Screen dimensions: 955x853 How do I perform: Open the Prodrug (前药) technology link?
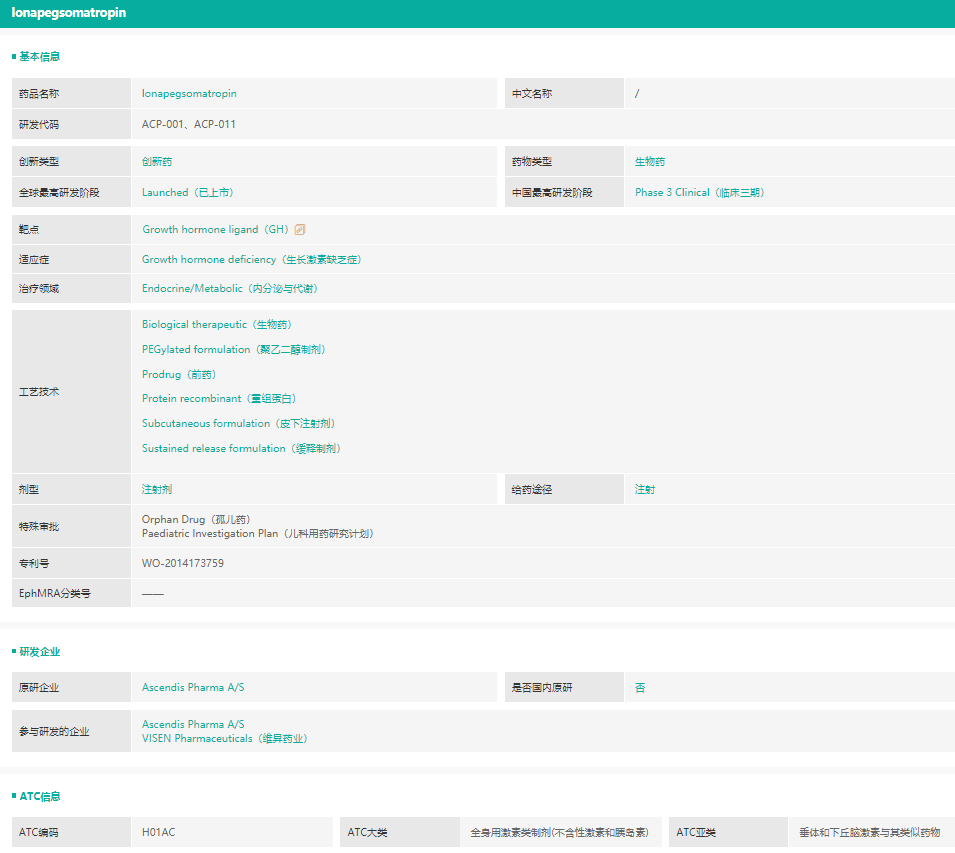point(179,374)
